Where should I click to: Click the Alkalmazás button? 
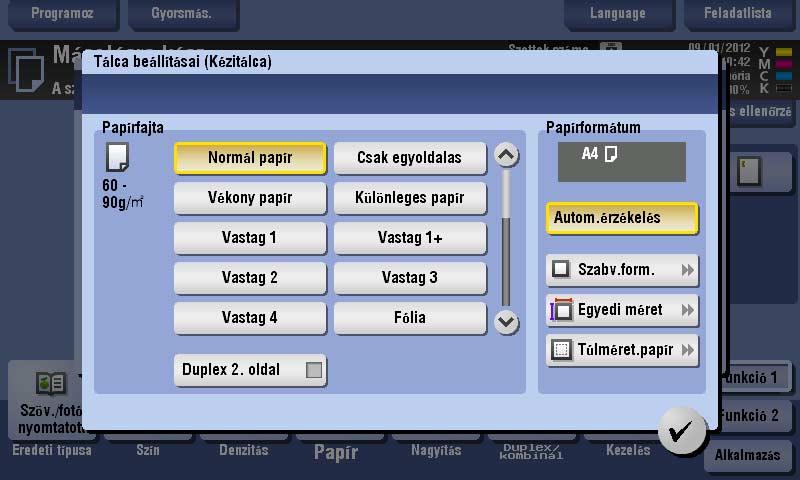747,455
